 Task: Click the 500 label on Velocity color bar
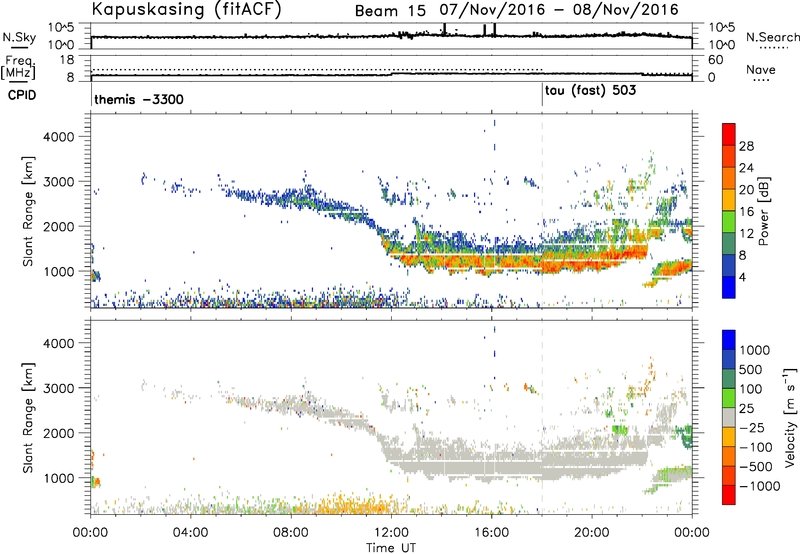point(751,369)
